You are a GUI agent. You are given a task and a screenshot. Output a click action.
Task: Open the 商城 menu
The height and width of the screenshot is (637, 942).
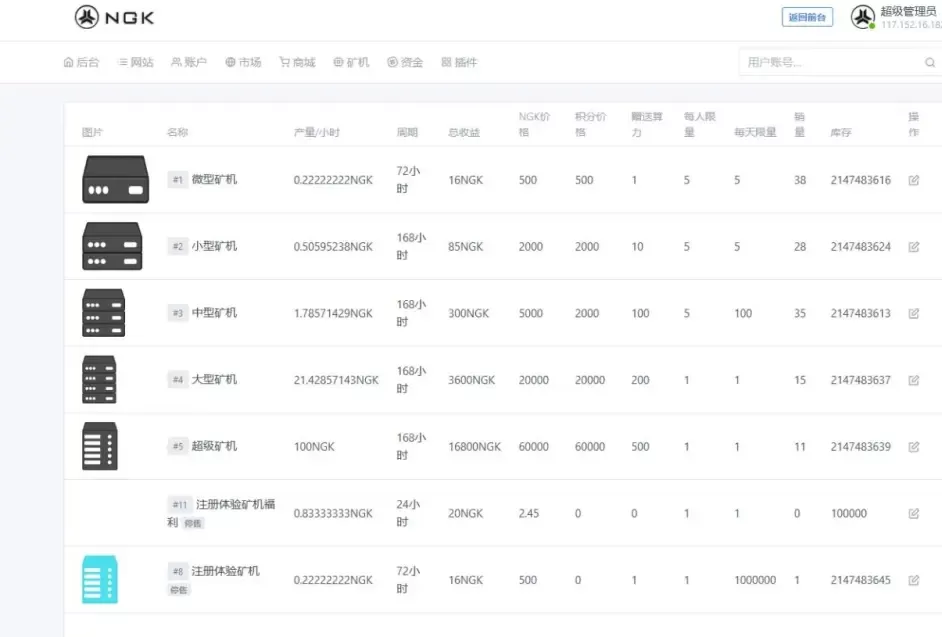(297, 62)
